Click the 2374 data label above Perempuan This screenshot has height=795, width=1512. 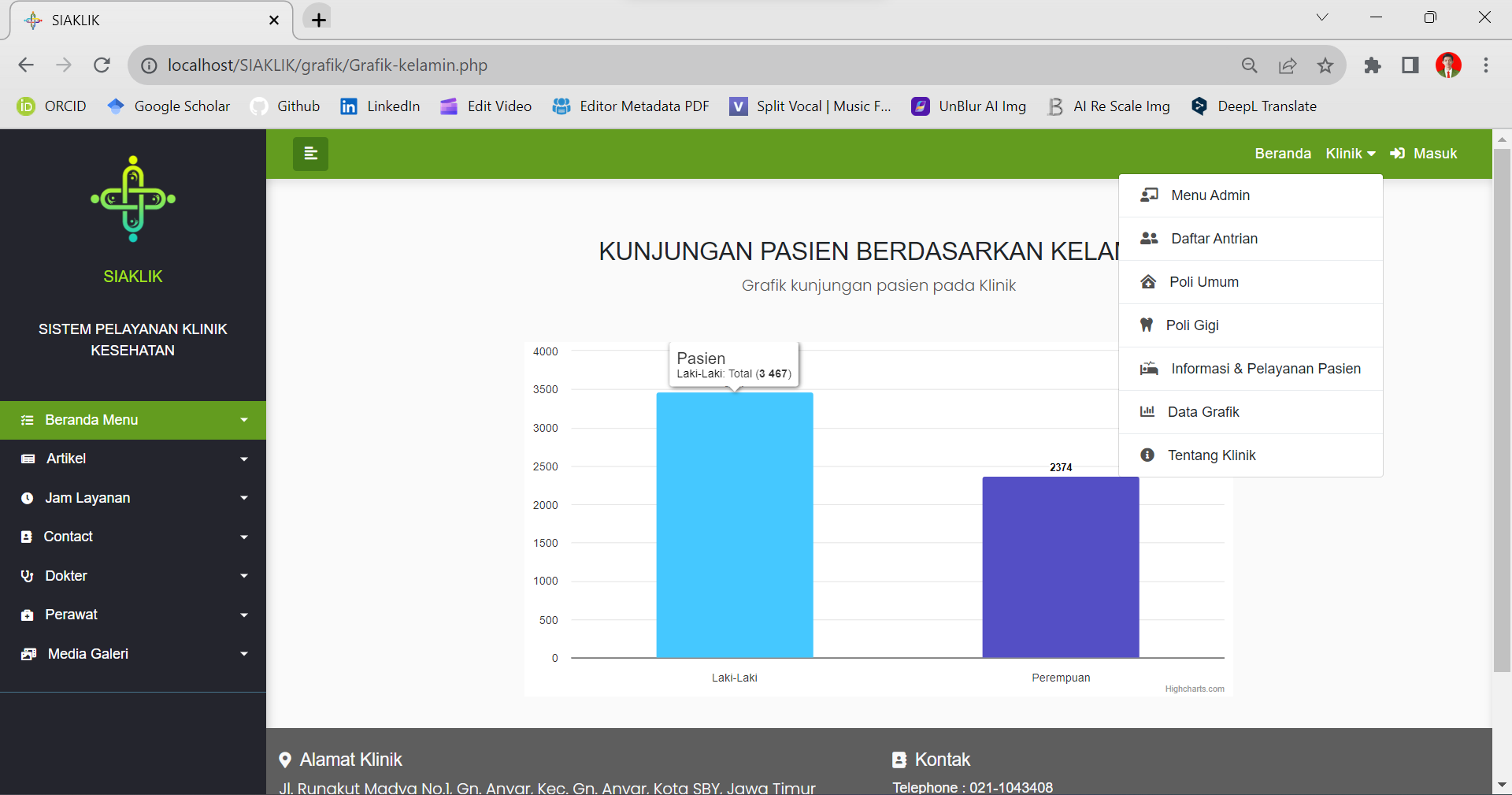(1061, 467)
